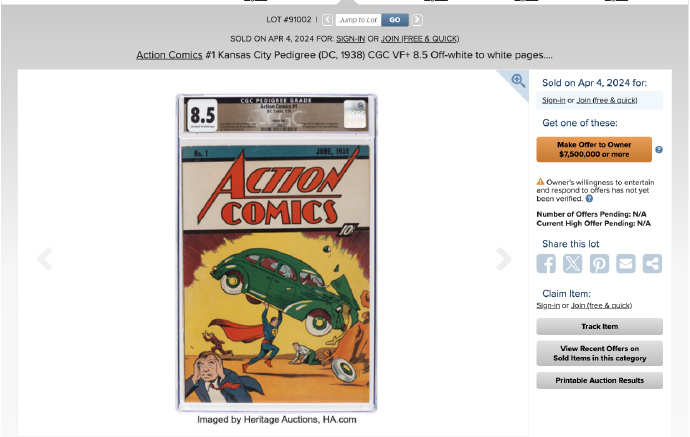Click the Jump to Lot field
Viewport: 690px width, 437px height.
click(x=358, y=20)
